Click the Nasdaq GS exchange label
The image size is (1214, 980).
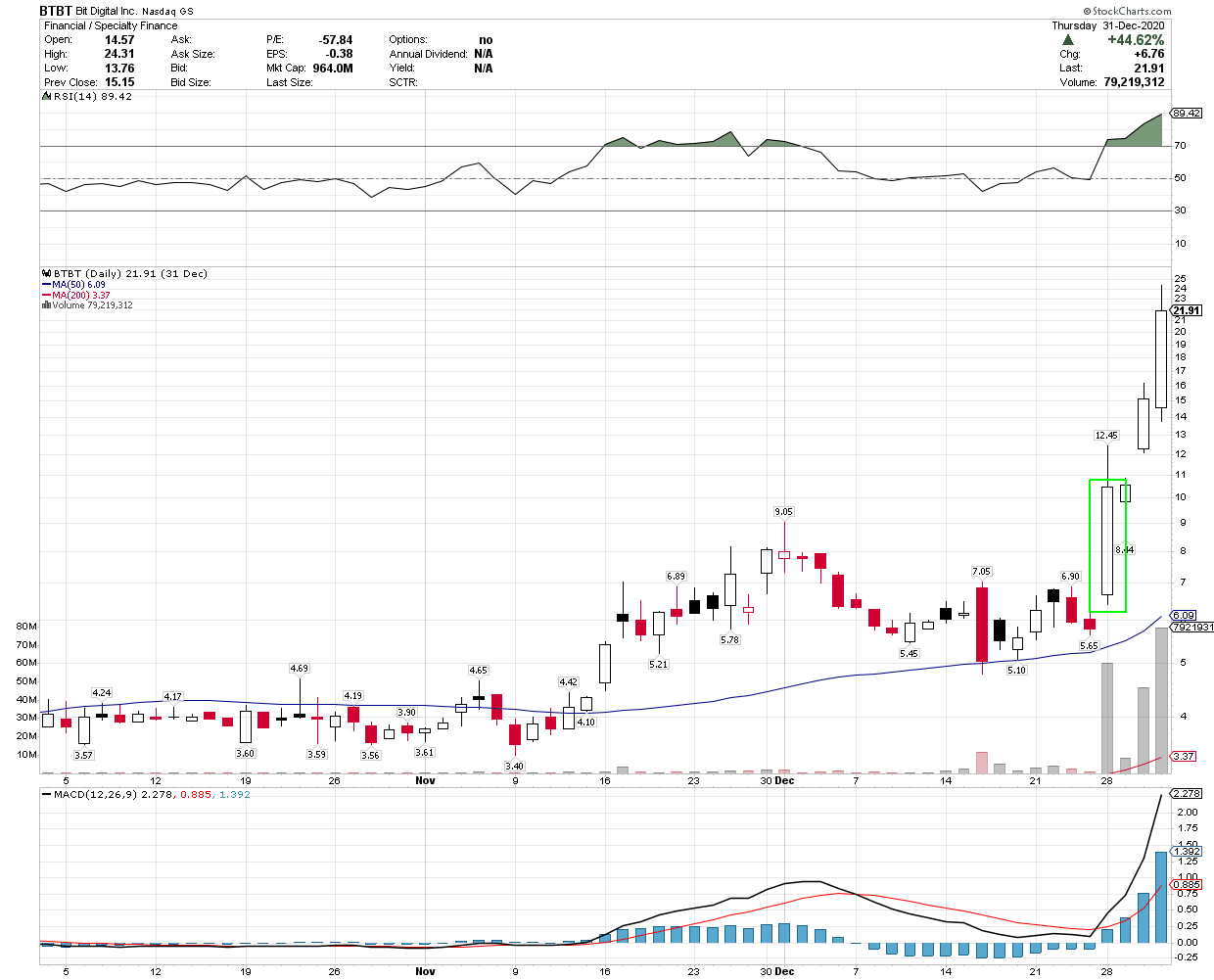point(167,12)
